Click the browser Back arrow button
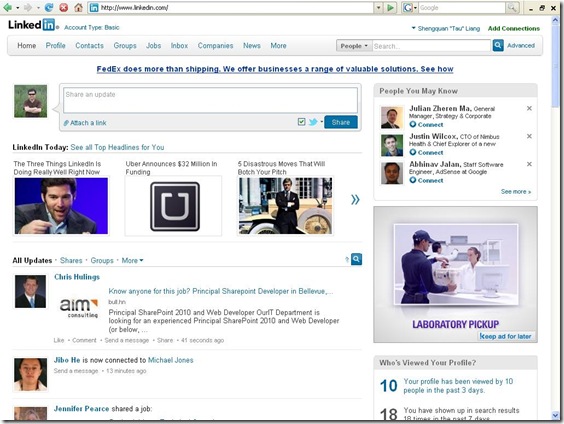The image size is (564, 424). [x=7, y=7]
